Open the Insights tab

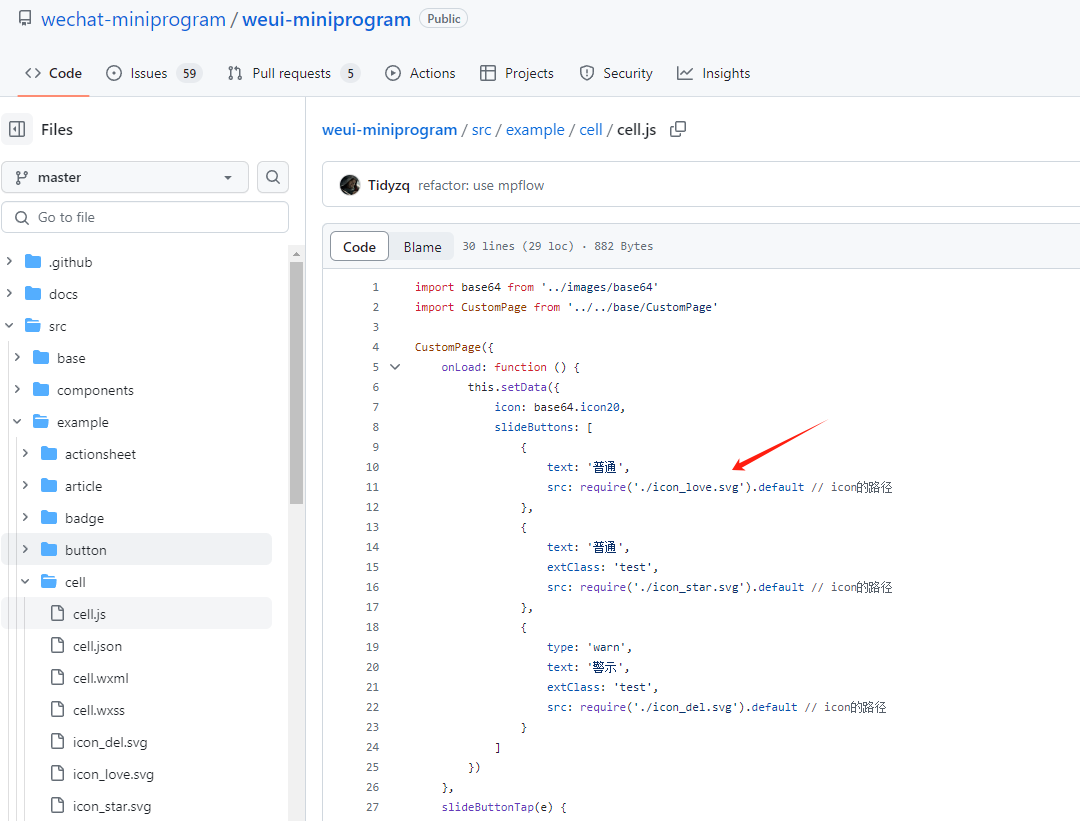(x=714, y=73)
